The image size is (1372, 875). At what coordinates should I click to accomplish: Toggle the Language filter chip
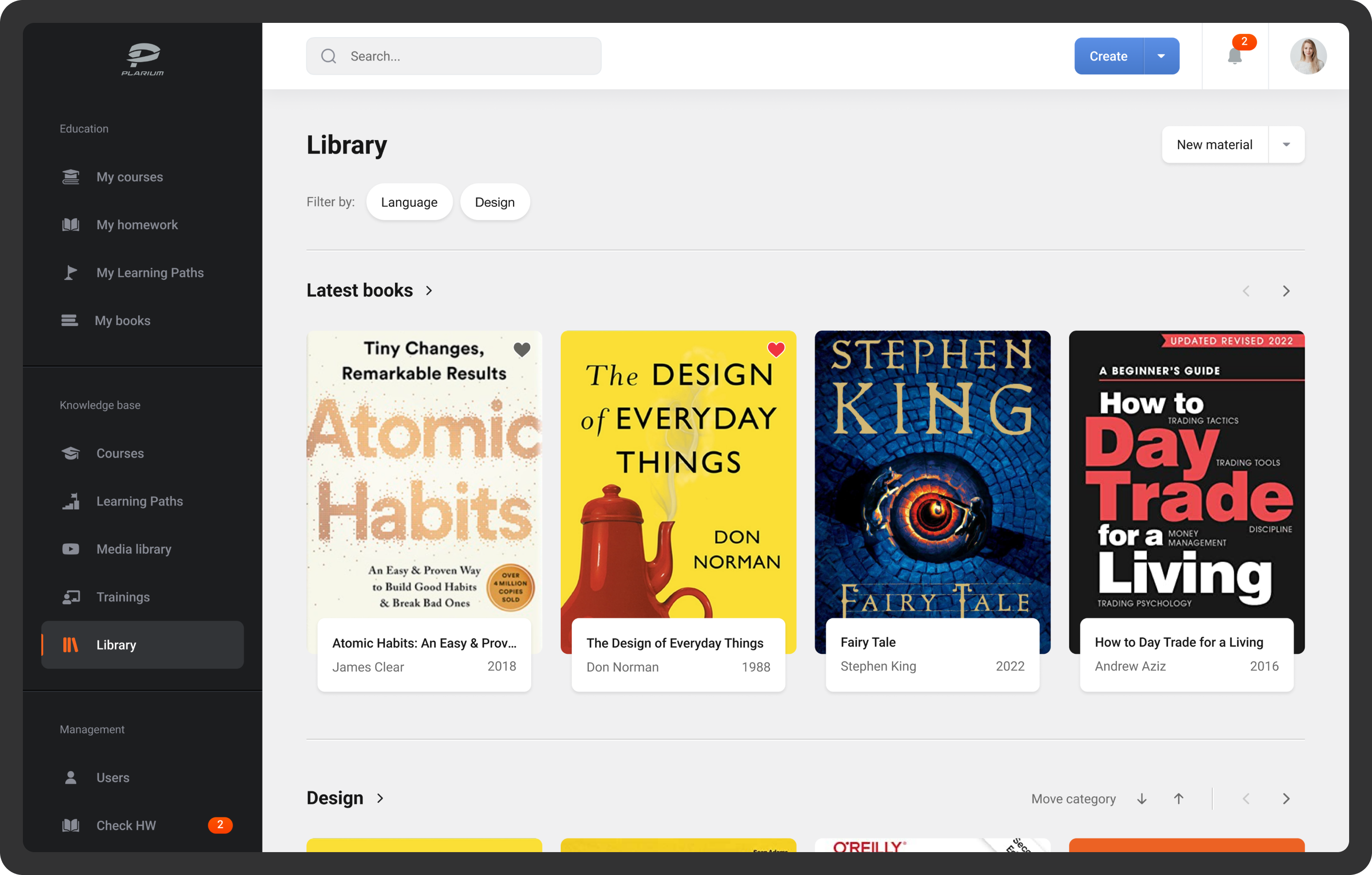tap(409, 202)
